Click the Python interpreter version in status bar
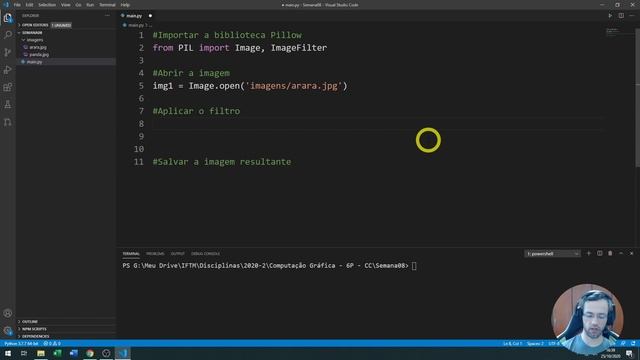This screenshot has width=640, height=360. pos(21,344)
